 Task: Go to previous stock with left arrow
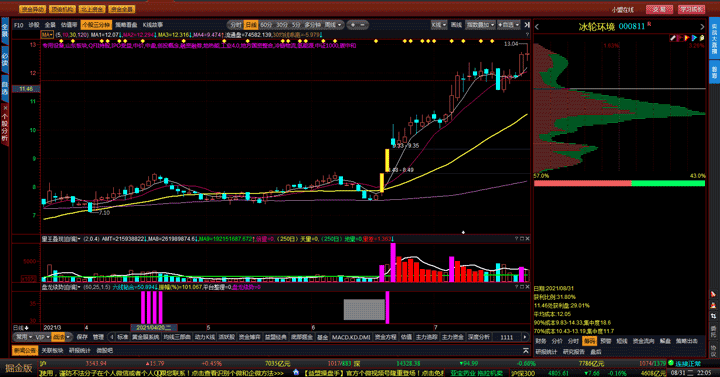point(537,27)
